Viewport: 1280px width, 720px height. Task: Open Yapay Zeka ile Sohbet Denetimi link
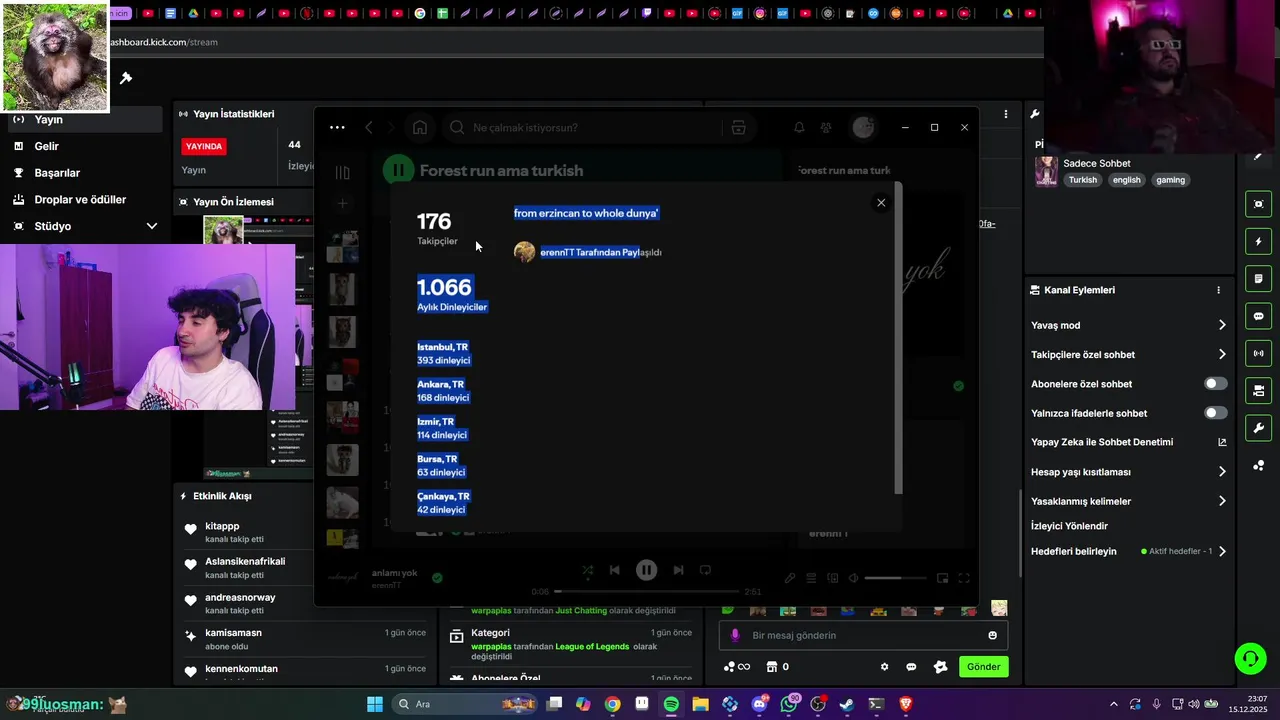[1129, 442]
